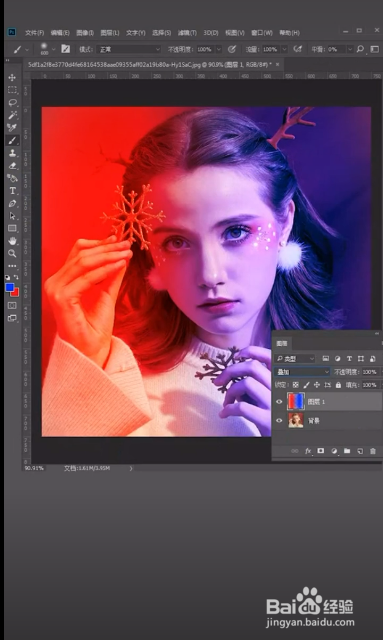The width and height of the screenshot is (383, 640).
Task: Open the 文字(Y) menu
Action: coord(136,33)
